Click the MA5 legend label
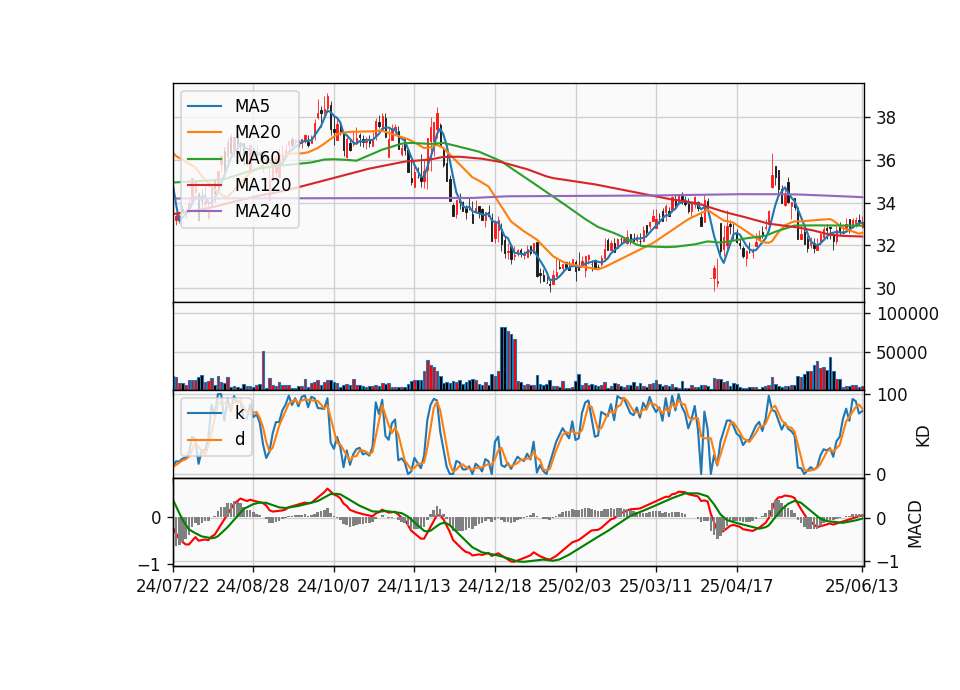The image size is (960, 690). 252,106
